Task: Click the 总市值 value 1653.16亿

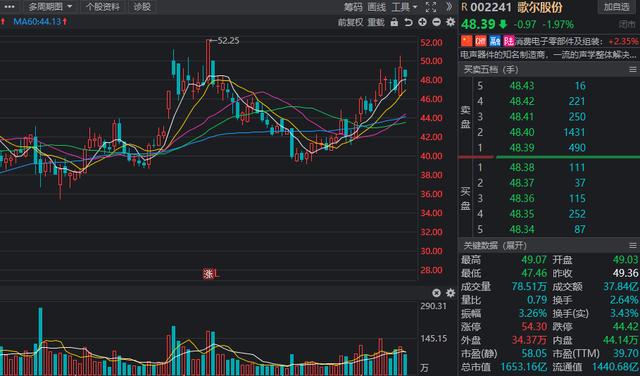Action: coord(524,367)
